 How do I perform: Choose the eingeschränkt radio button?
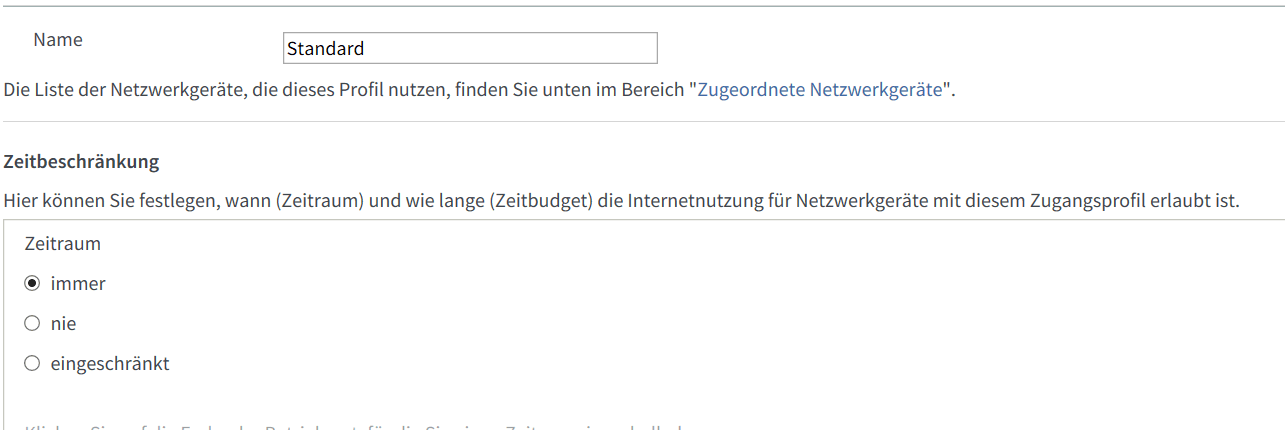pos(32,364)
